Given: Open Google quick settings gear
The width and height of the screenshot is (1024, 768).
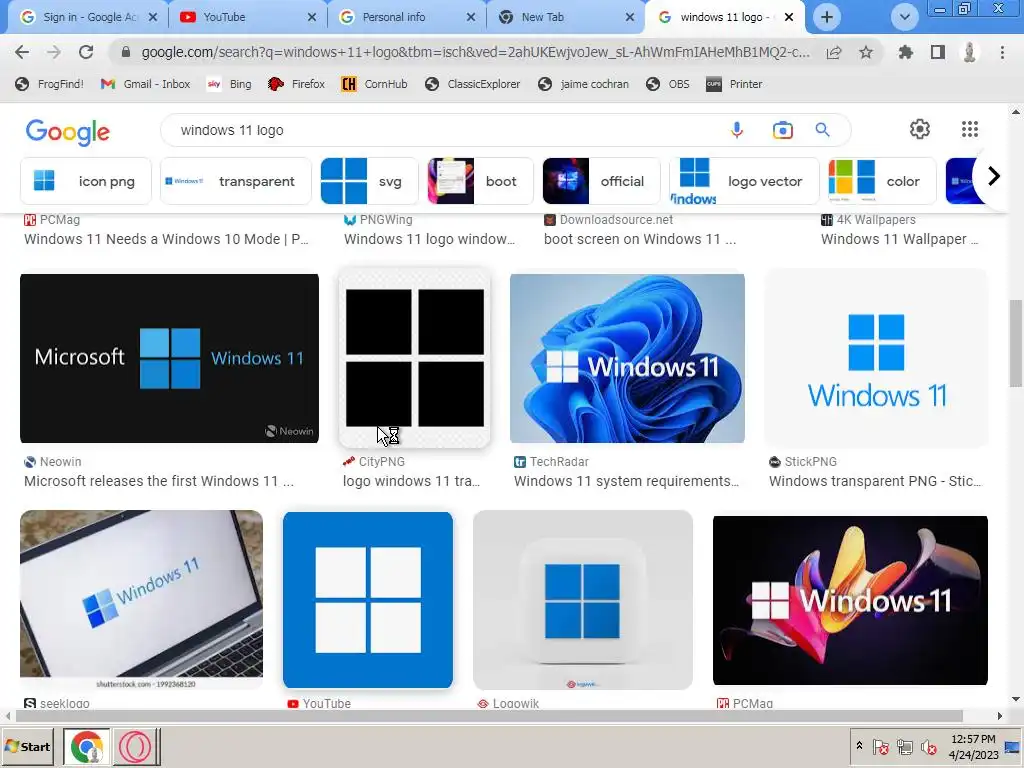Looking at the screenshot, I should click(x=920, y=129).
